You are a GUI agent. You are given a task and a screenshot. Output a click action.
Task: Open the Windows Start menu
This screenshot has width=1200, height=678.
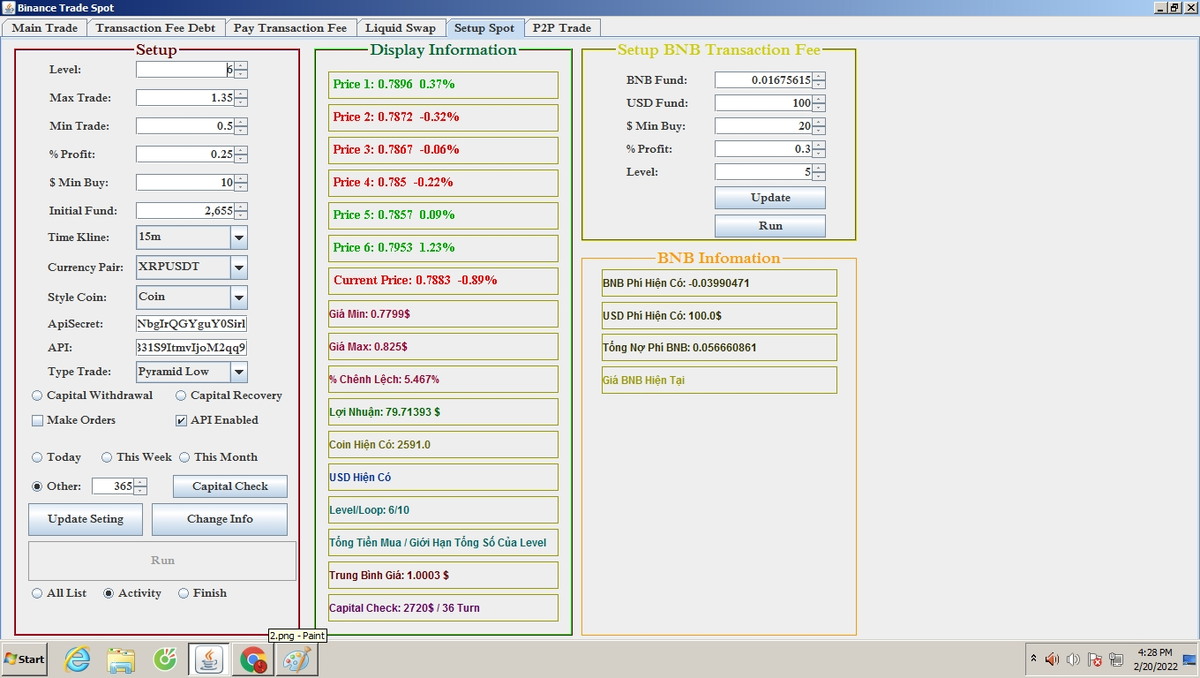pyautogui.click(x=25, y=659)
